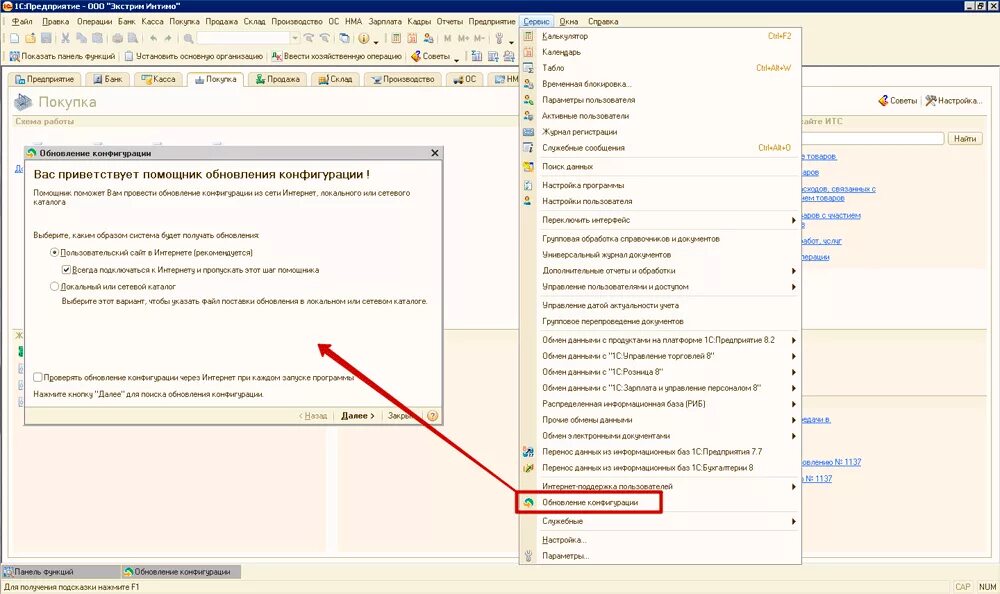
Task: Switch to the Склад tab
Action: pyautogui.click(x=335, y=79)
